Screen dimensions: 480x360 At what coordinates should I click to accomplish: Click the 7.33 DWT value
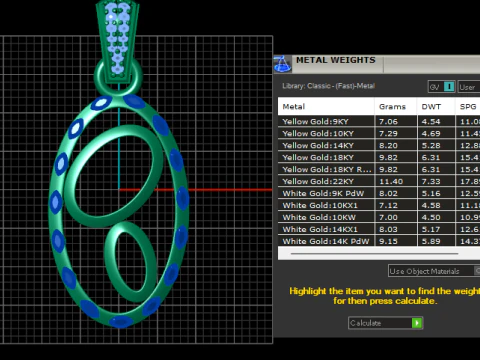[431, 182]
